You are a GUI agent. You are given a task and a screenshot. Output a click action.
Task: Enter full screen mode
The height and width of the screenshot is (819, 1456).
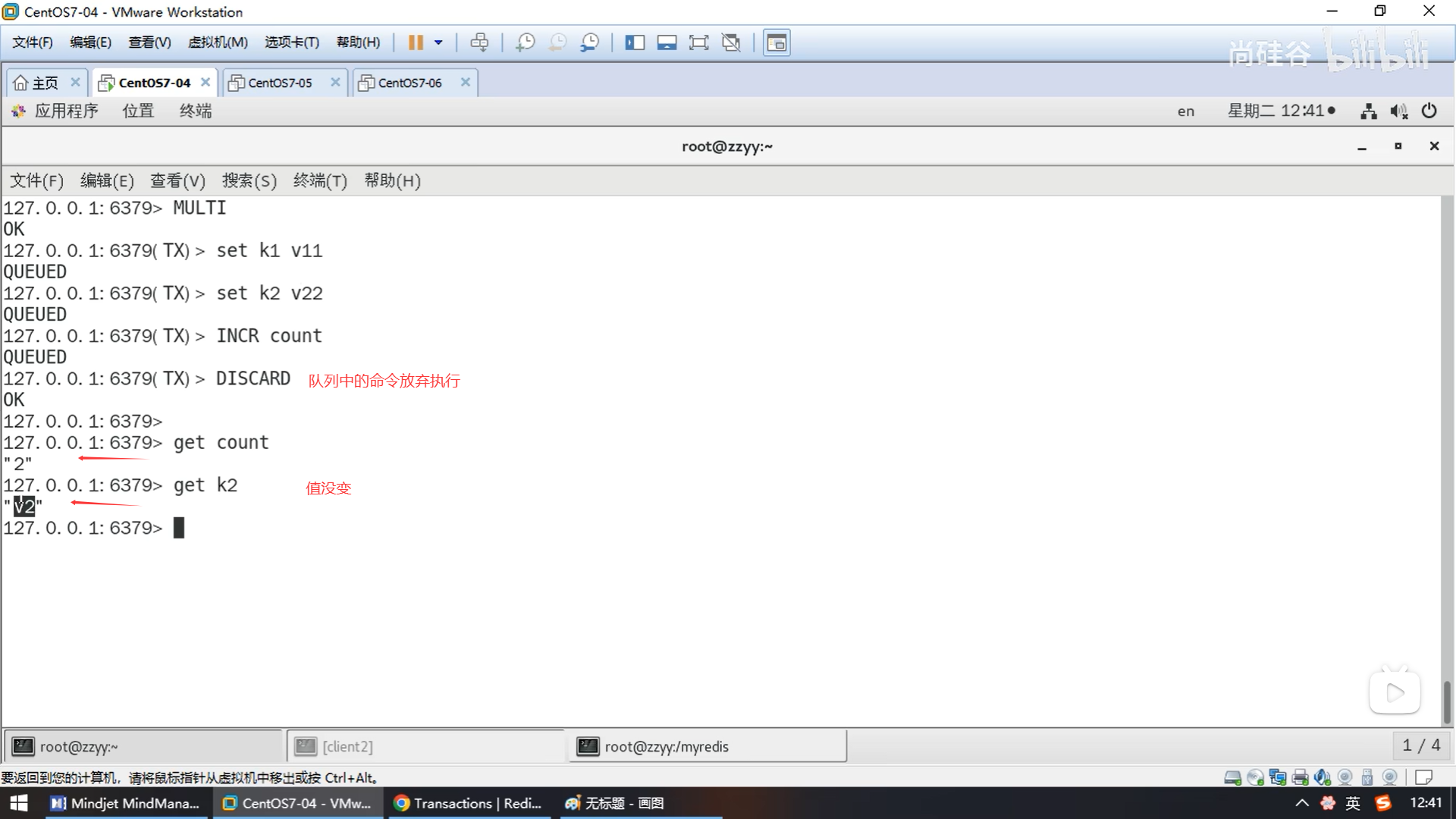[698, 42]
